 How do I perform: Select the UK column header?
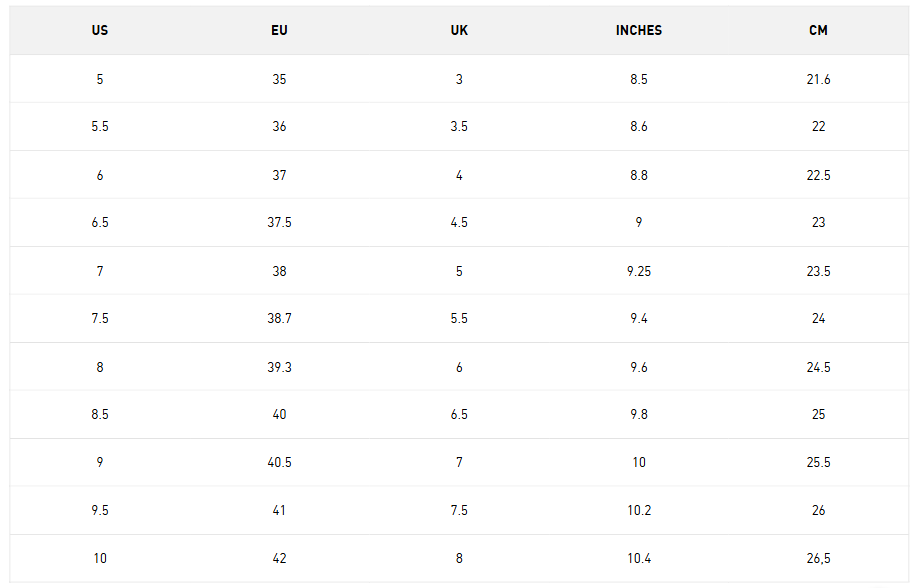[459, 30]
